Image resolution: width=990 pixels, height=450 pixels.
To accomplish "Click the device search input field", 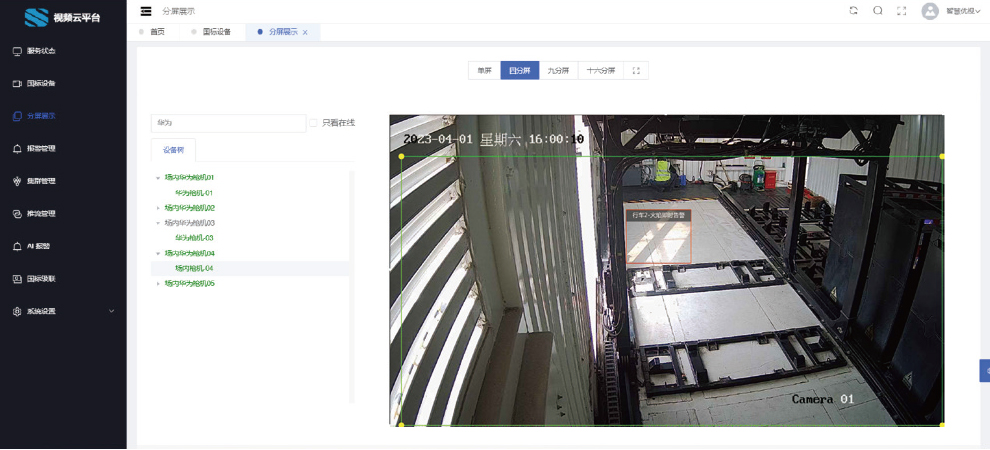I will pos(228,123).
